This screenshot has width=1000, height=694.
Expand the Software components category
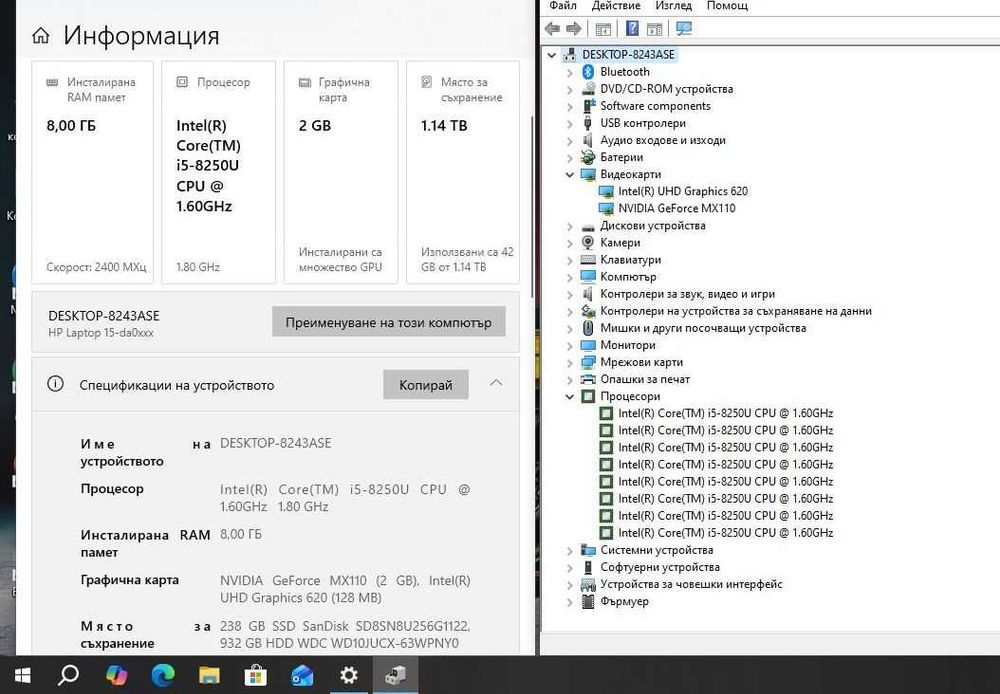[x=570, y=107]
